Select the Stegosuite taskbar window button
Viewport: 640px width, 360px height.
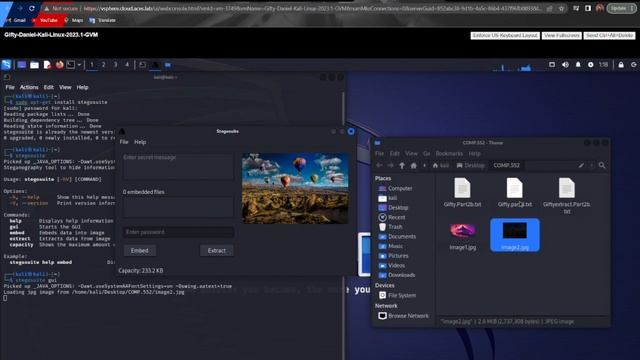pos(155,64)
